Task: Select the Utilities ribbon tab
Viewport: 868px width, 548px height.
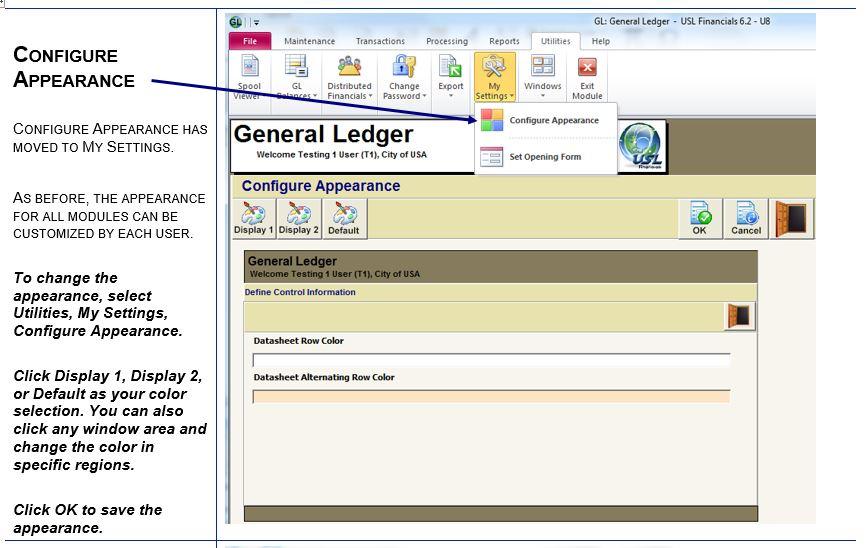Action: 555,41
